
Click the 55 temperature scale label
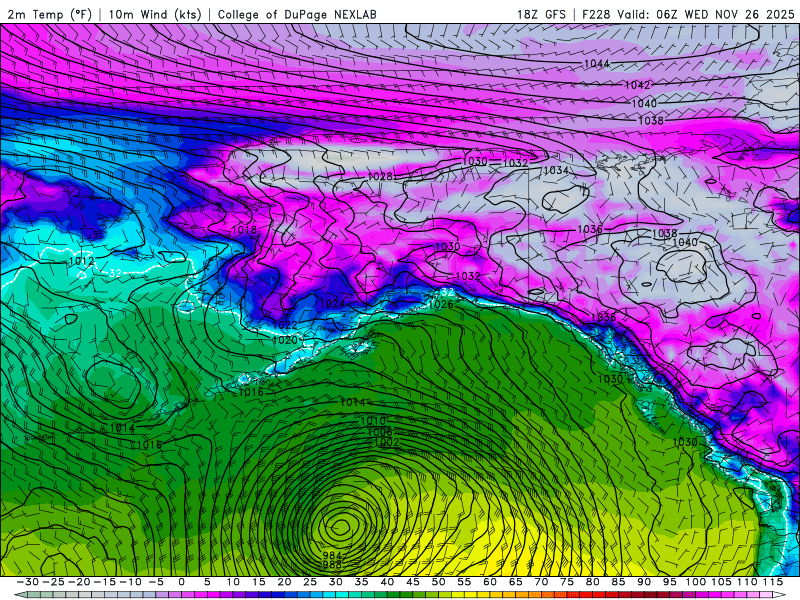464,582
